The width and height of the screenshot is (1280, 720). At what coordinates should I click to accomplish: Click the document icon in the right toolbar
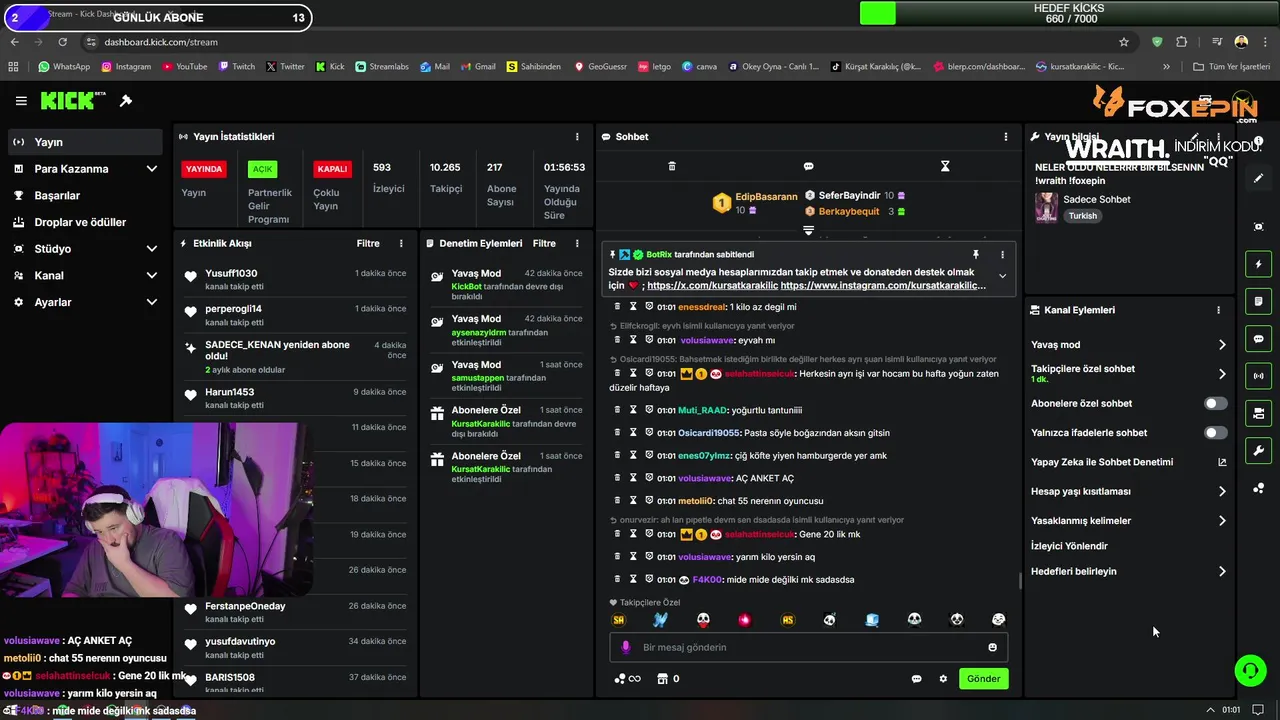click(1258, 301)
